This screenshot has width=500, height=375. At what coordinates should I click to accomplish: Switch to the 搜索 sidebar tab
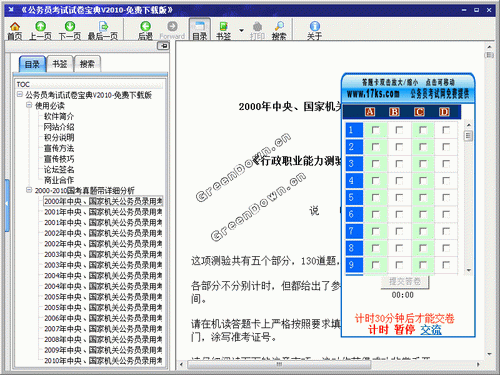[x=87, y=64]
